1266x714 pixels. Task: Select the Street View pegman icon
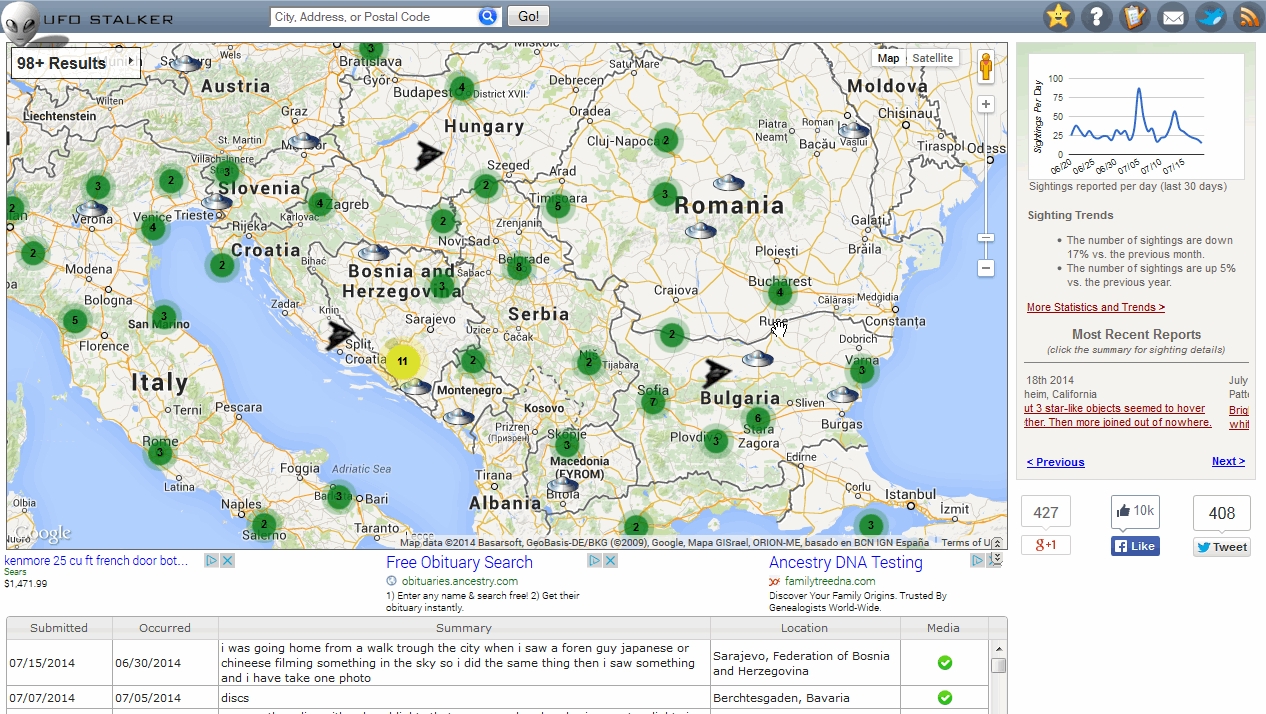point(985,67)
